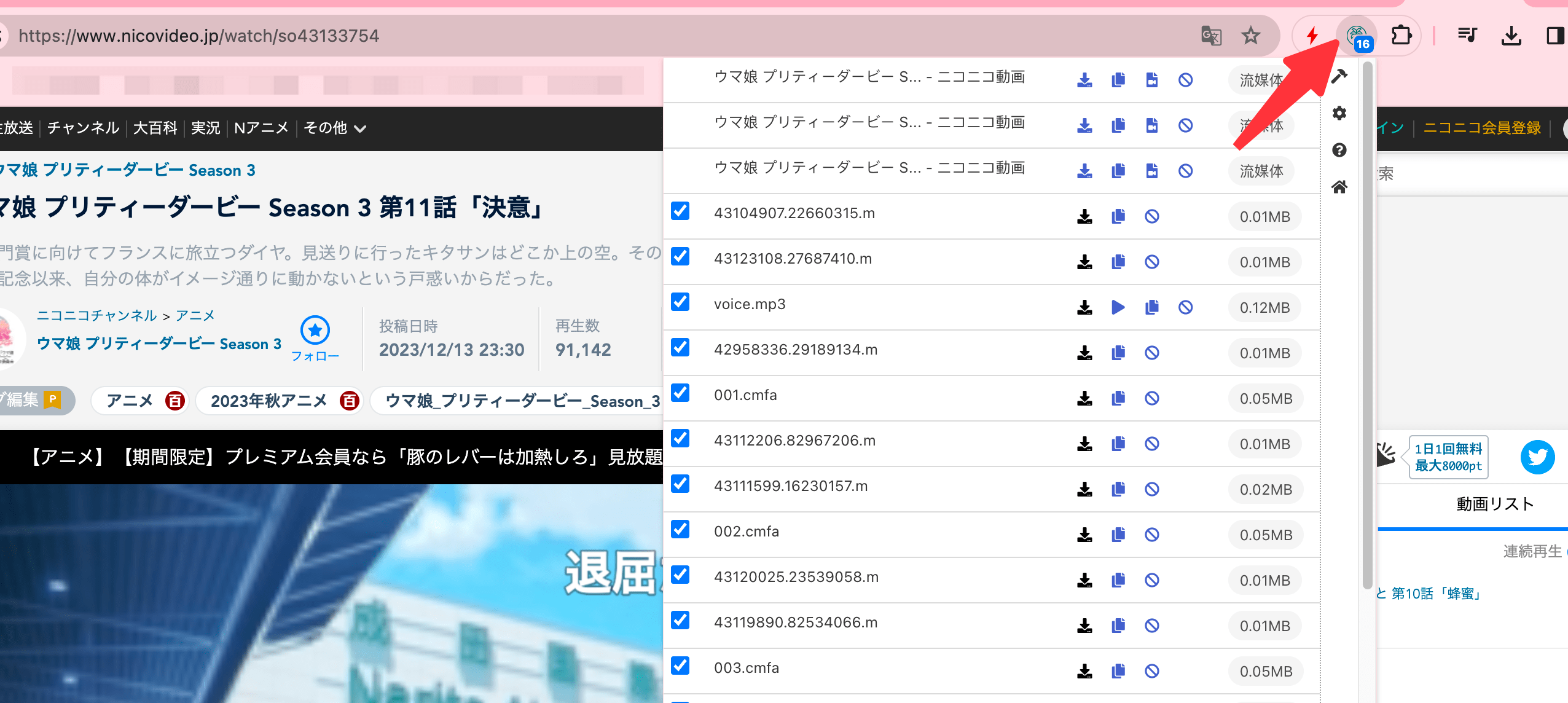The image size is (1568, 703).
Task: Uncheck the 43104907.22660315.m checkbox
Action: (680, 211)
